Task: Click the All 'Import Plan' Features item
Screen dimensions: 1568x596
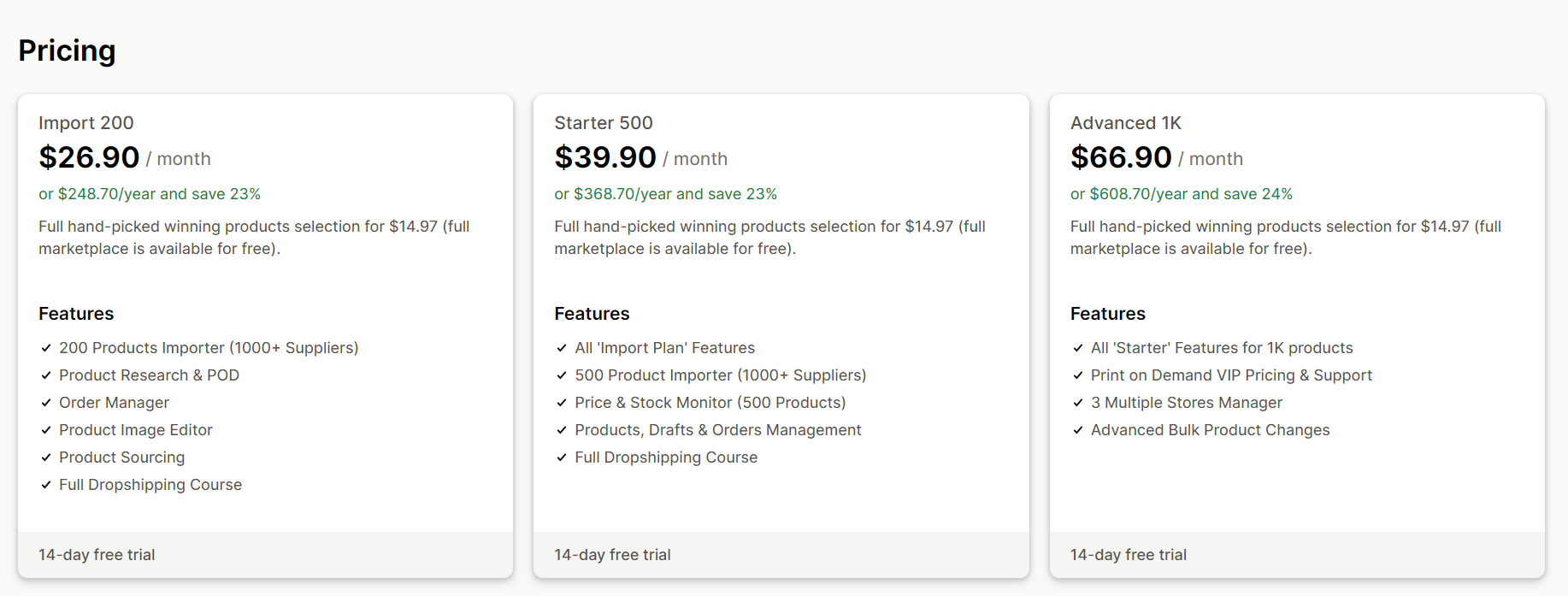Action: click(x=665, y=348)
